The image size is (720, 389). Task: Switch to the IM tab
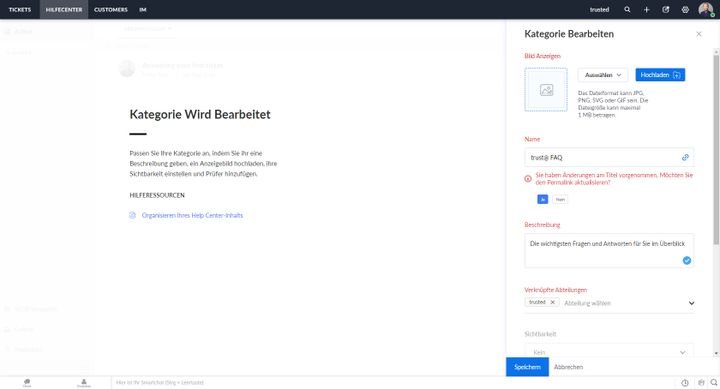click(143, 10)
